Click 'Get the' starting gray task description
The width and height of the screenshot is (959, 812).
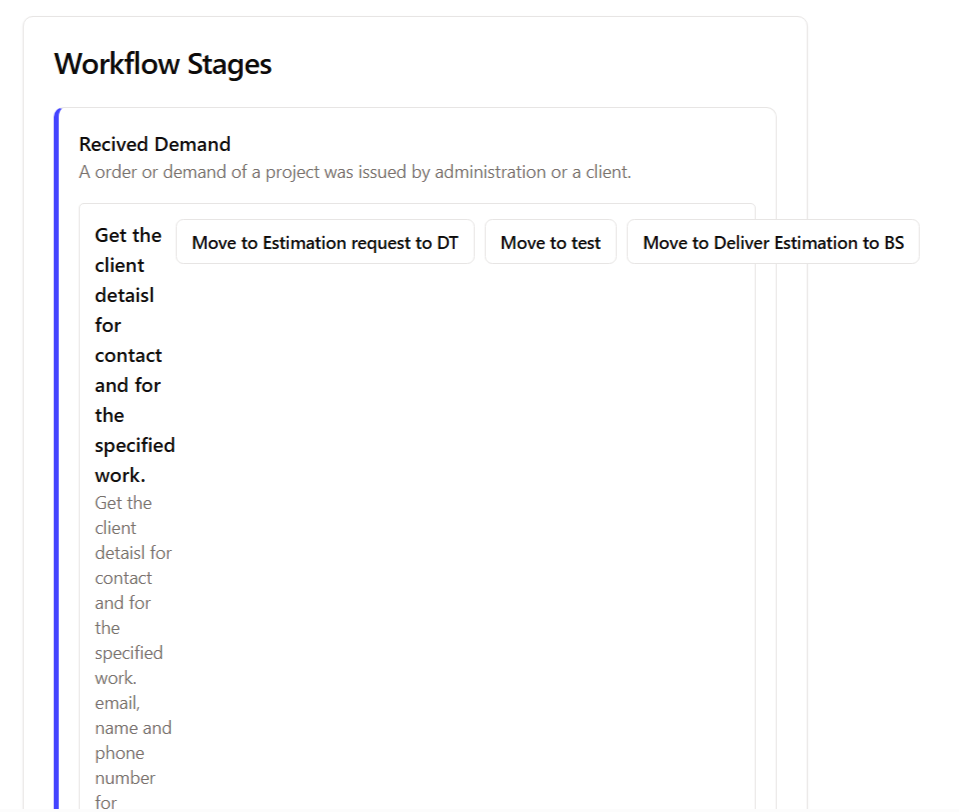[x=123, y=503]
